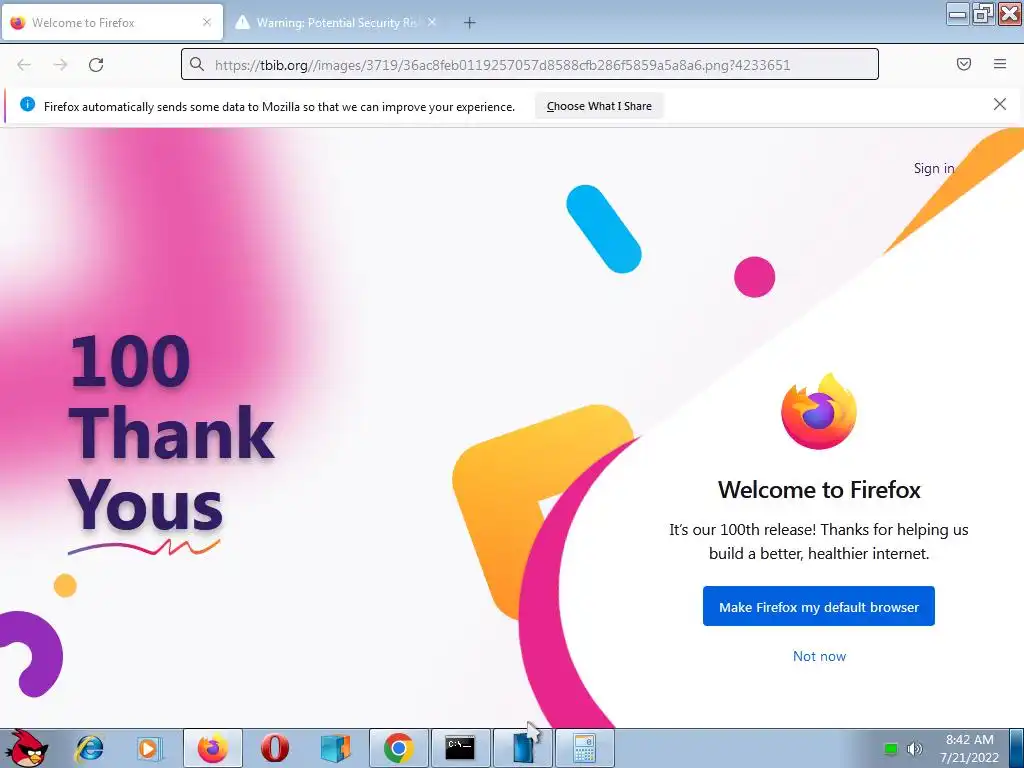Click the green tray status icon
The image size is (1024, 768).
tap(890, 748)
